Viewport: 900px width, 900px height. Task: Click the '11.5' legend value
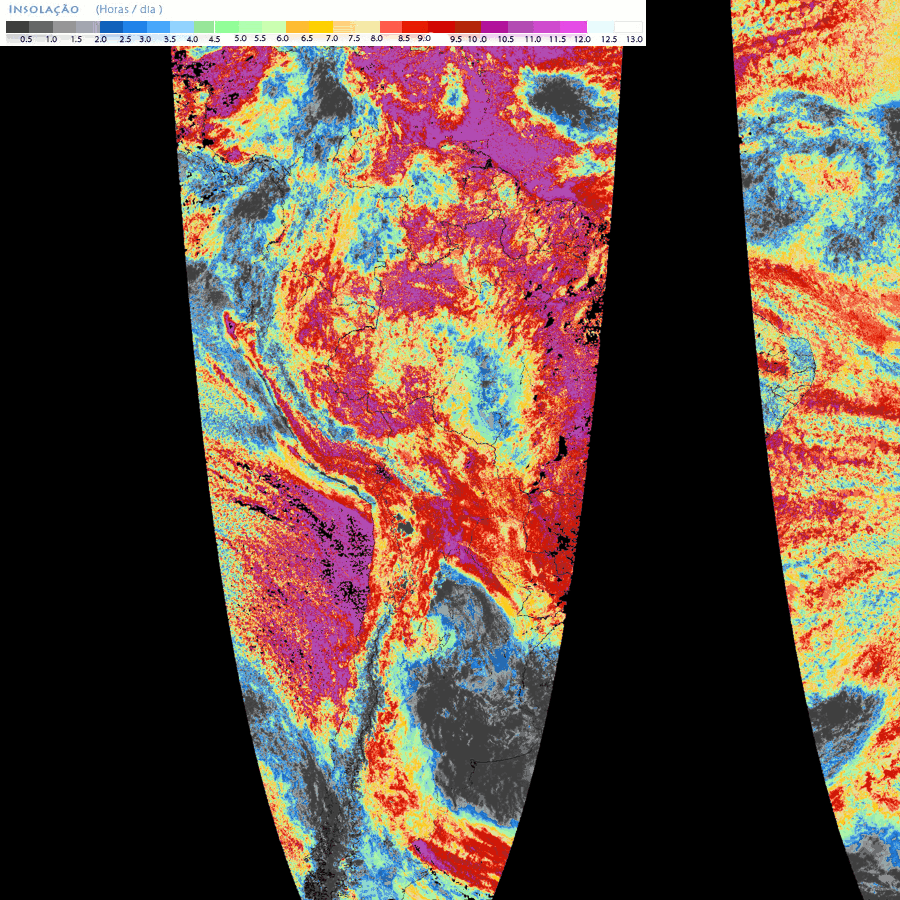(x=557, y=39)
